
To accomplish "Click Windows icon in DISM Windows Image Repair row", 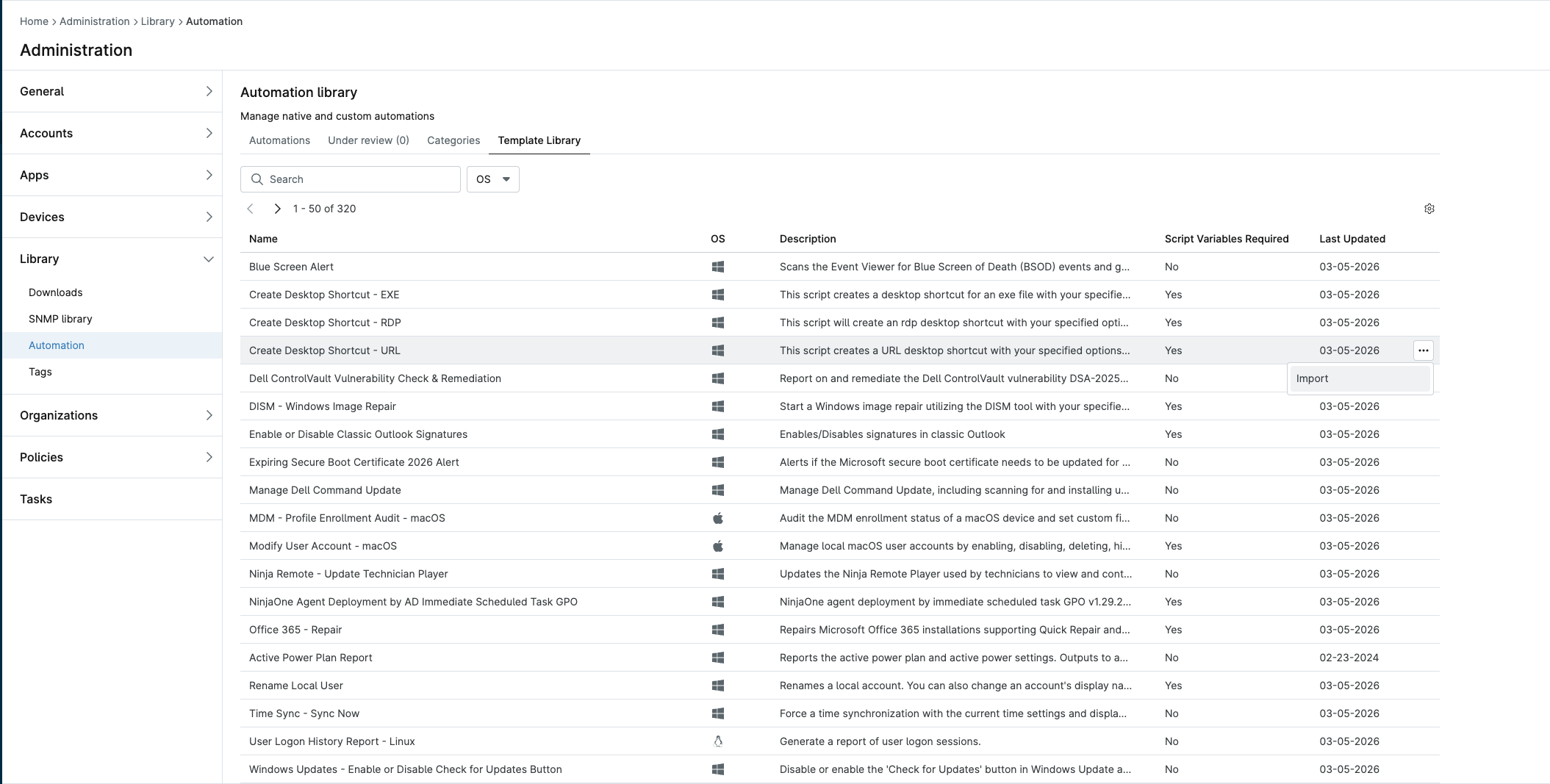I will coord(718,406).
